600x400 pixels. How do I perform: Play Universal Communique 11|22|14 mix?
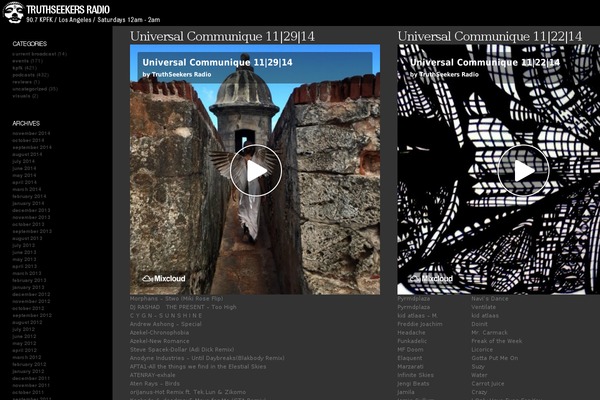523,170
